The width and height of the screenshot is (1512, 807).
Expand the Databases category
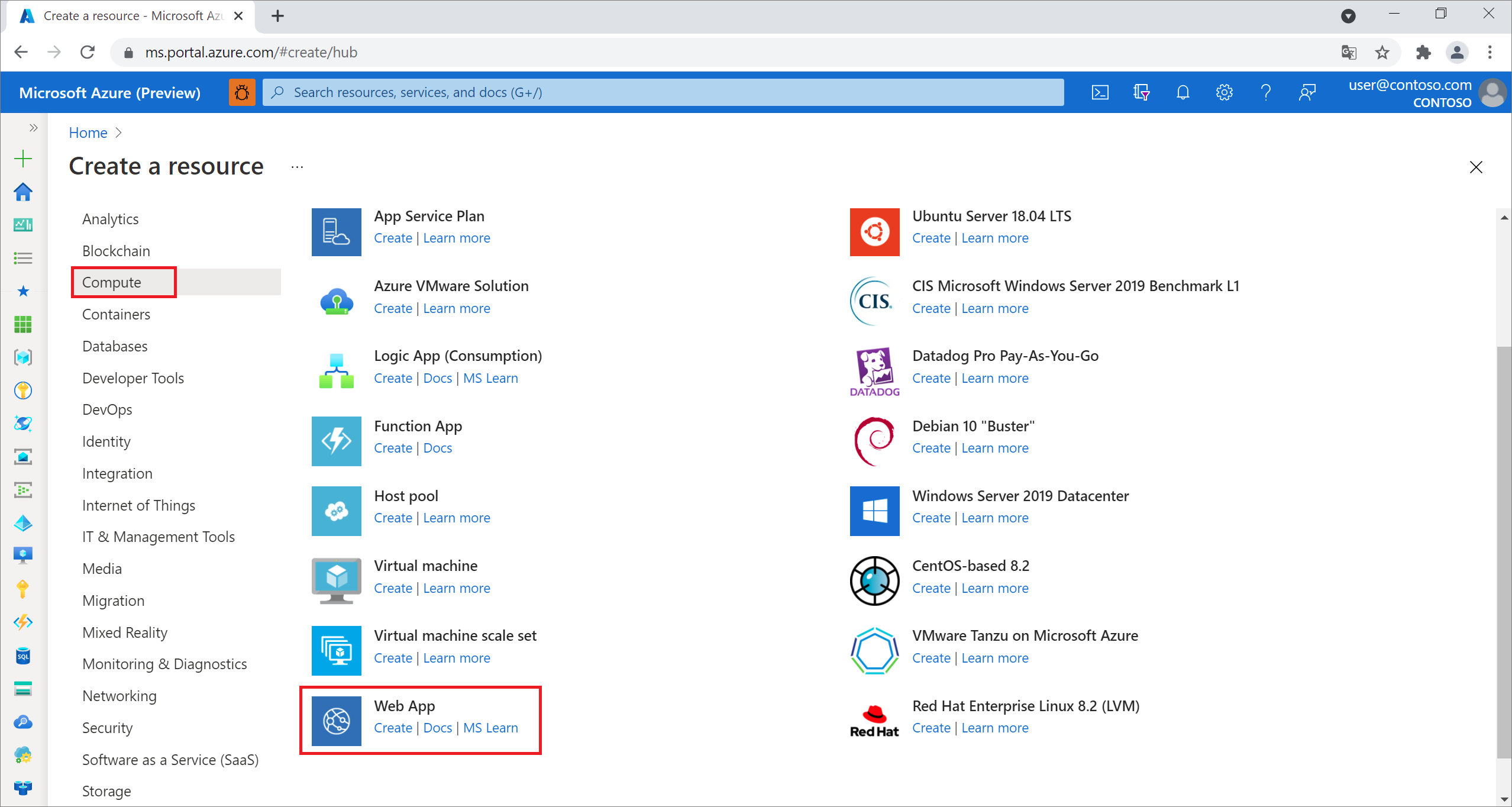coord(114,345)
